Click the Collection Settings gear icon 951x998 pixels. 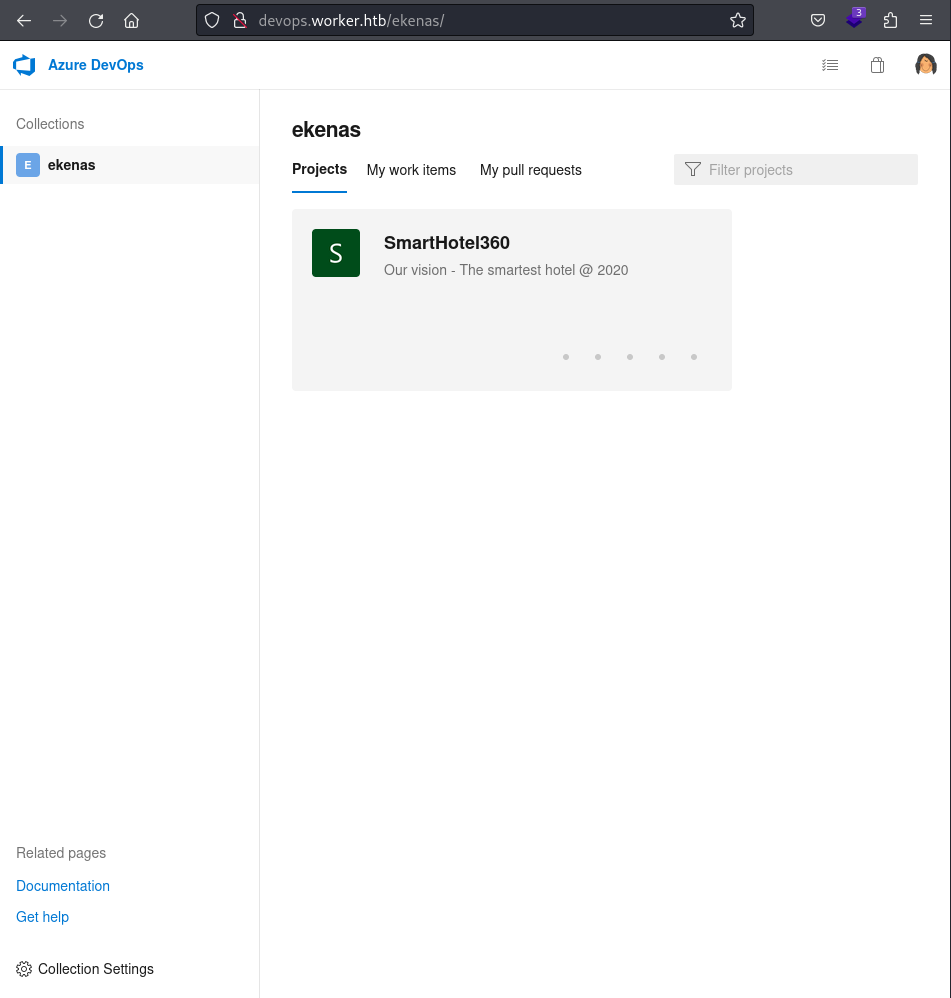tap(24, 969)
